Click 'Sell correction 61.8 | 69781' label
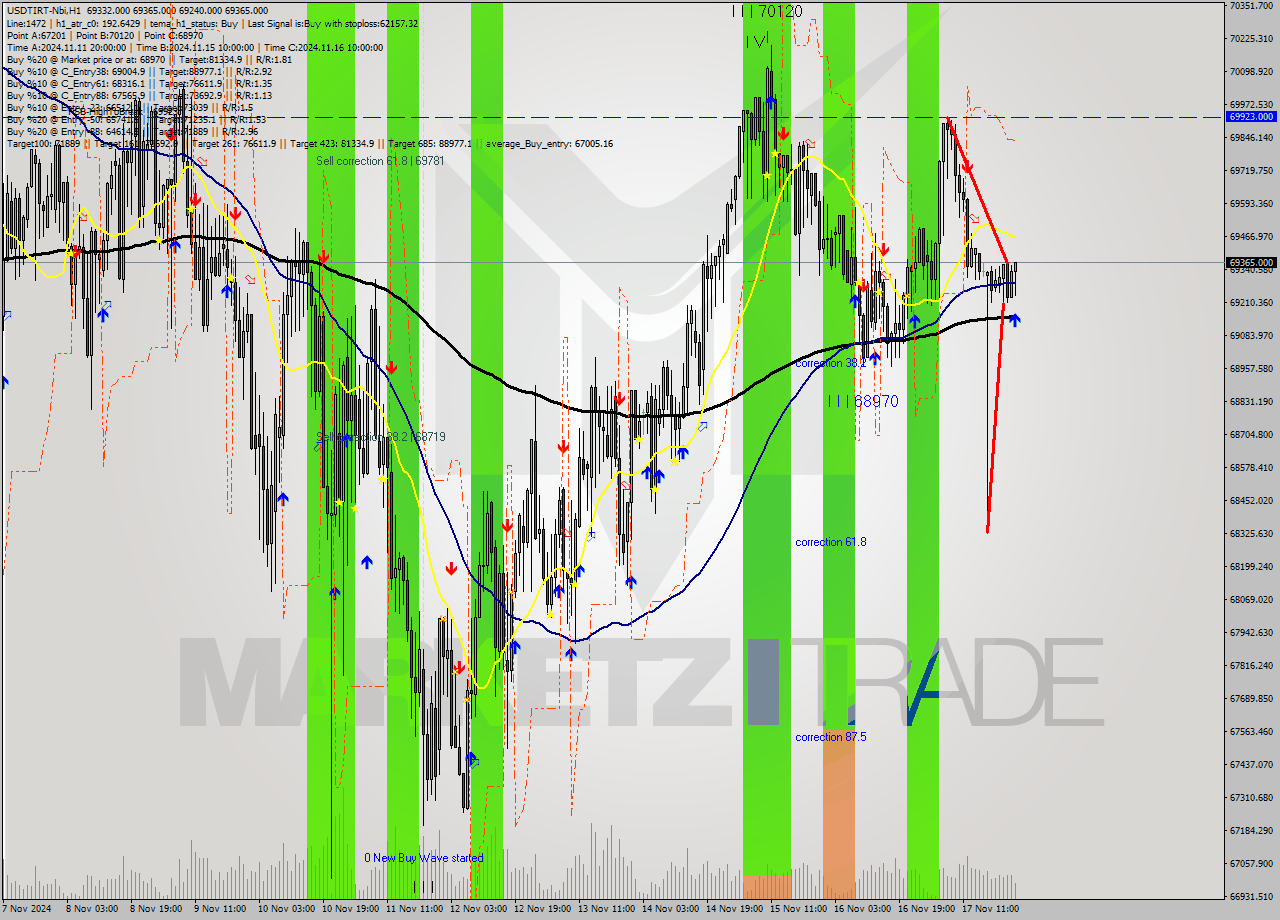Image resolution: width=1280 pixels, height=920 pixels. (x=380, y=160)
